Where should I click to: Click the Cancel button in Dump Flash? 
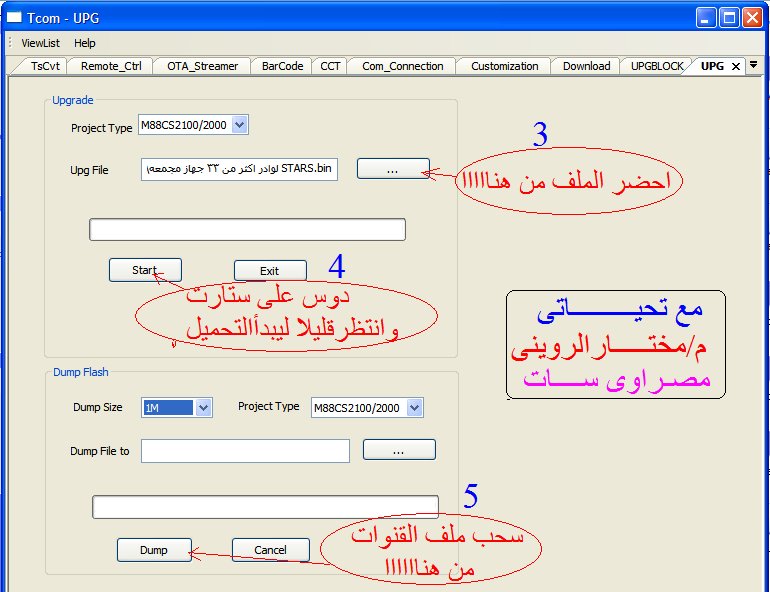tap(271, 550)
